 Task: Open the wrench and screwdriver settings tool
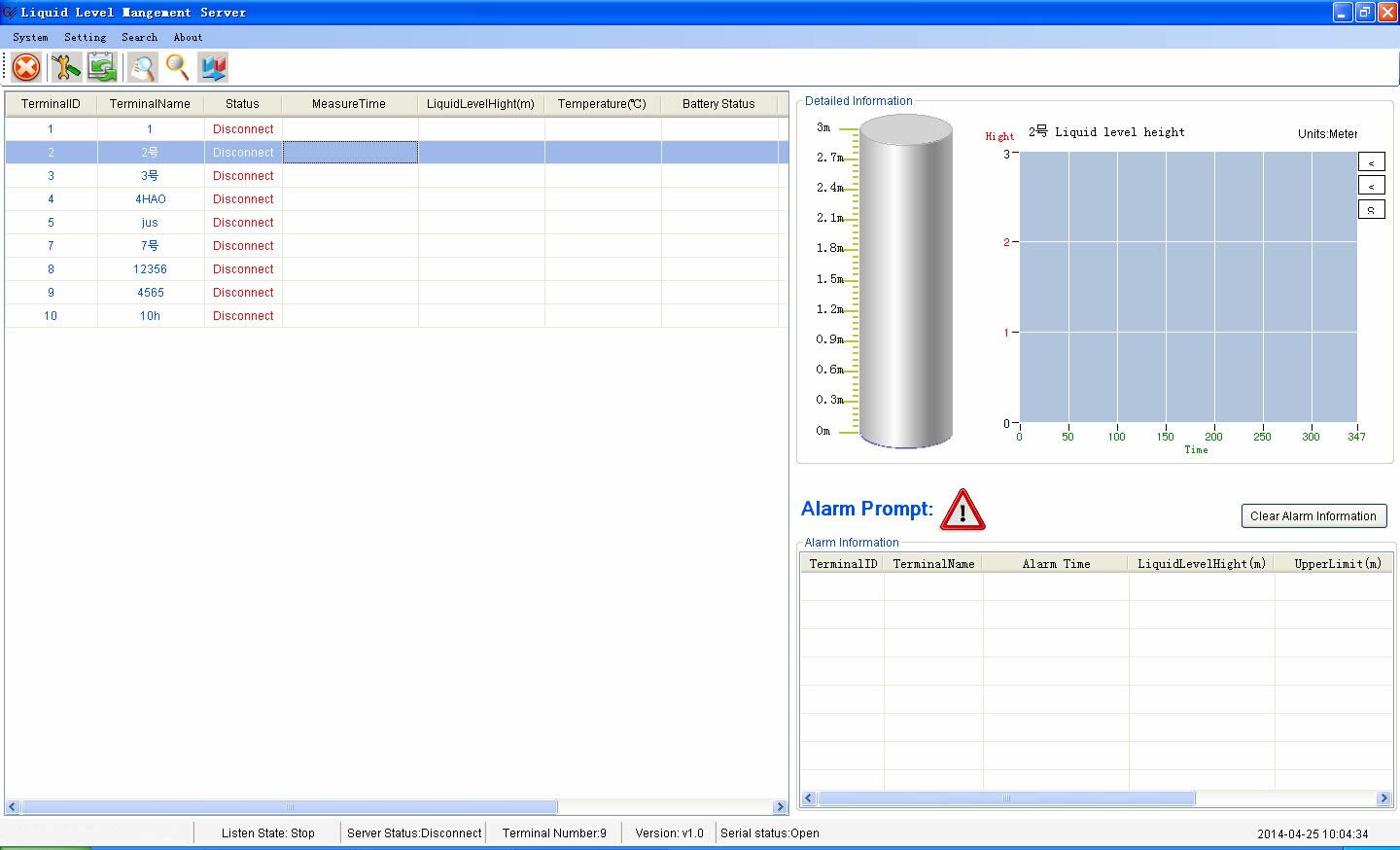pyautogui.click(x=65, y=67)
